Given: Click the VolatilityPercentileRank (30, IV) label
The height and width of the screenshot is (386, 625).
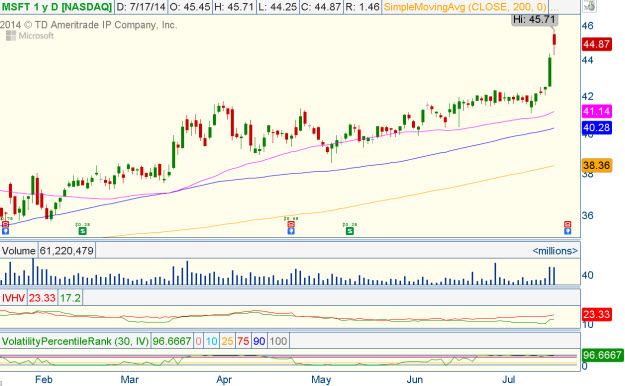Looking at the screenshot, I should click(x=75, y=341).
